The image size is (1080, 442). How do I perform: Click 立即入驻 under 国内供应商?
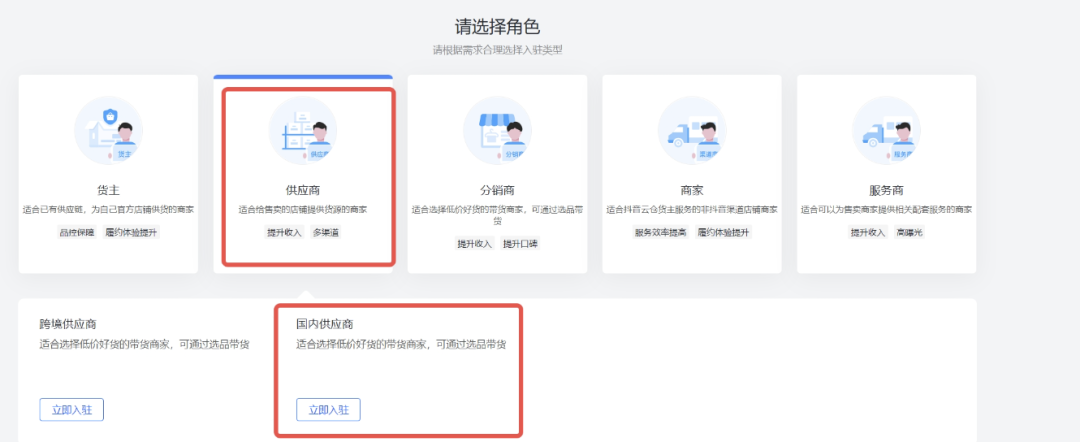[328, 409]
